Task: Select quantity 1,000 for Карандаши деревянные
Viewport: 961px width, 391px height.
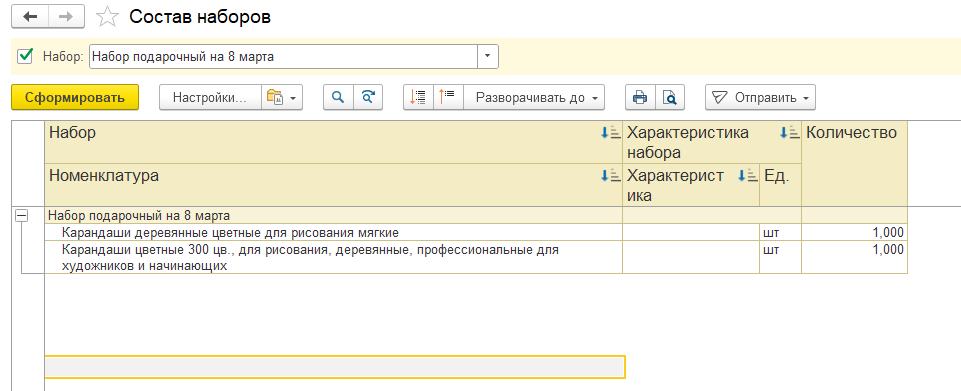Action: click(854, 232)
